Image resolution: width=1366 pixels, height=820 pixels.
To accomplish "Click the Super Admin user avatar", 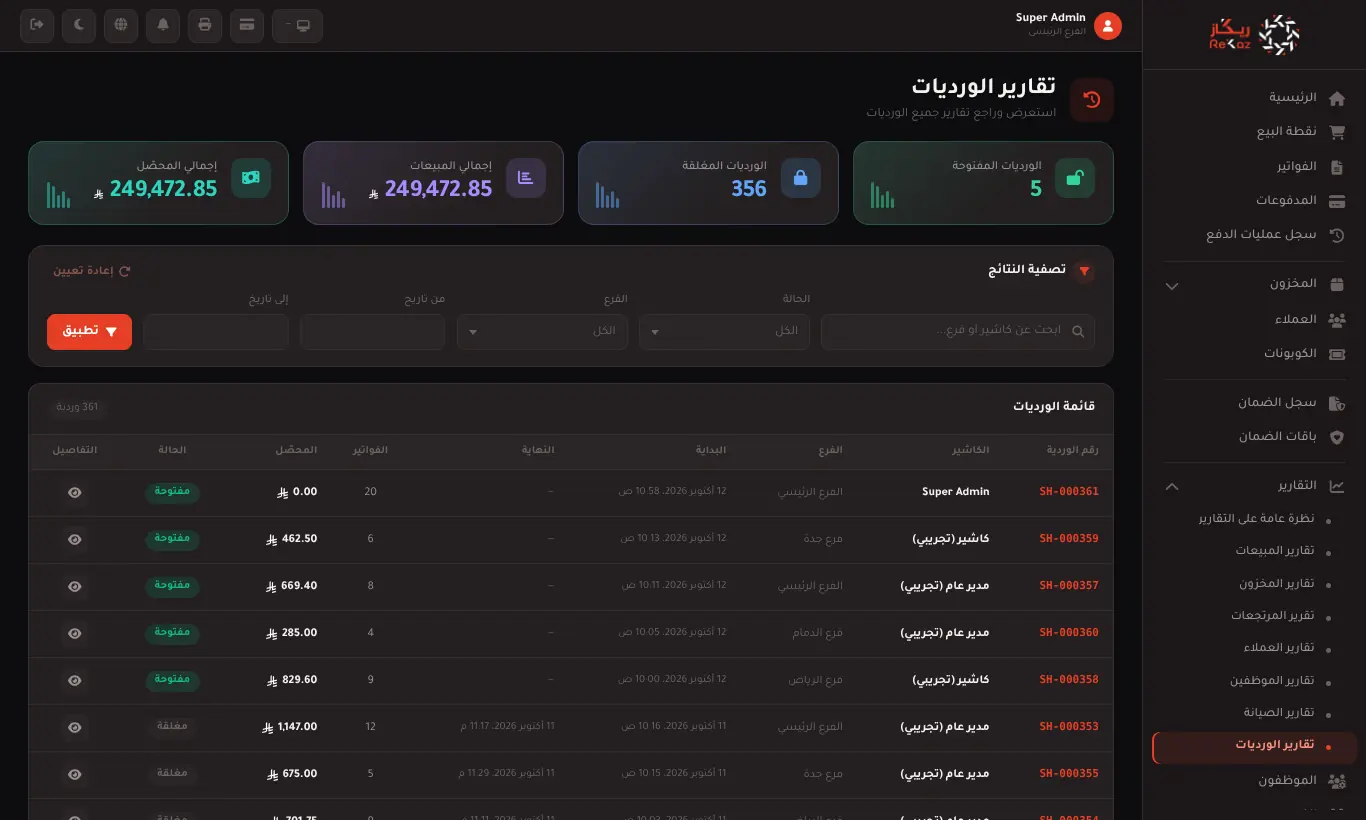I will point(1108,26).
